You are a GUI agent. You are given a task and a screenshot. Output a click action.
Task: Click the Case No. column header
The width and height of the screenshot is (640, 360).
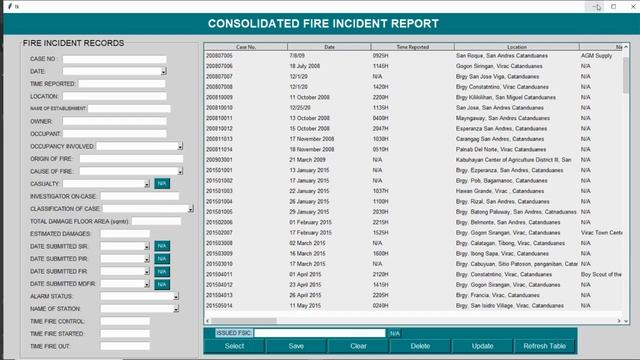click(x=246, y=47)
